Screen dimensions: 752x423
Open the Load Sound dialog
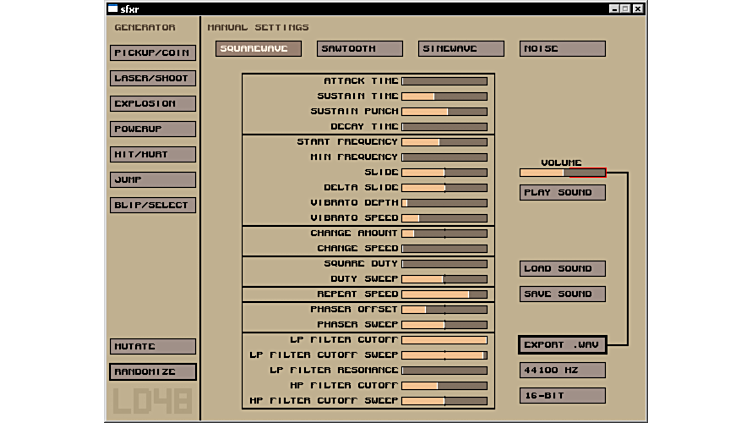(562, 269)
